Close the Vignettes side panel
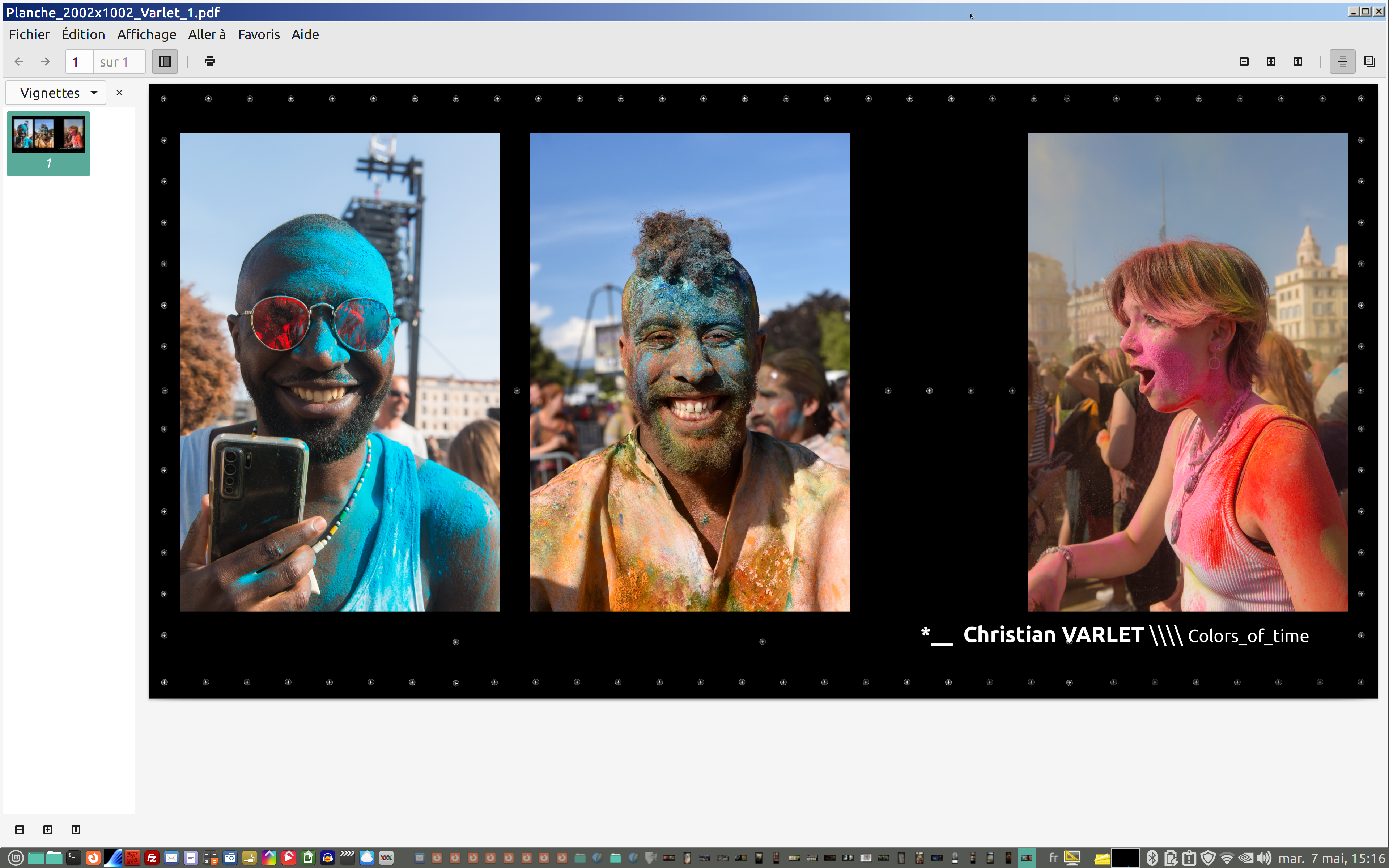The image size is (1389, 868). [x=119, y=93]
